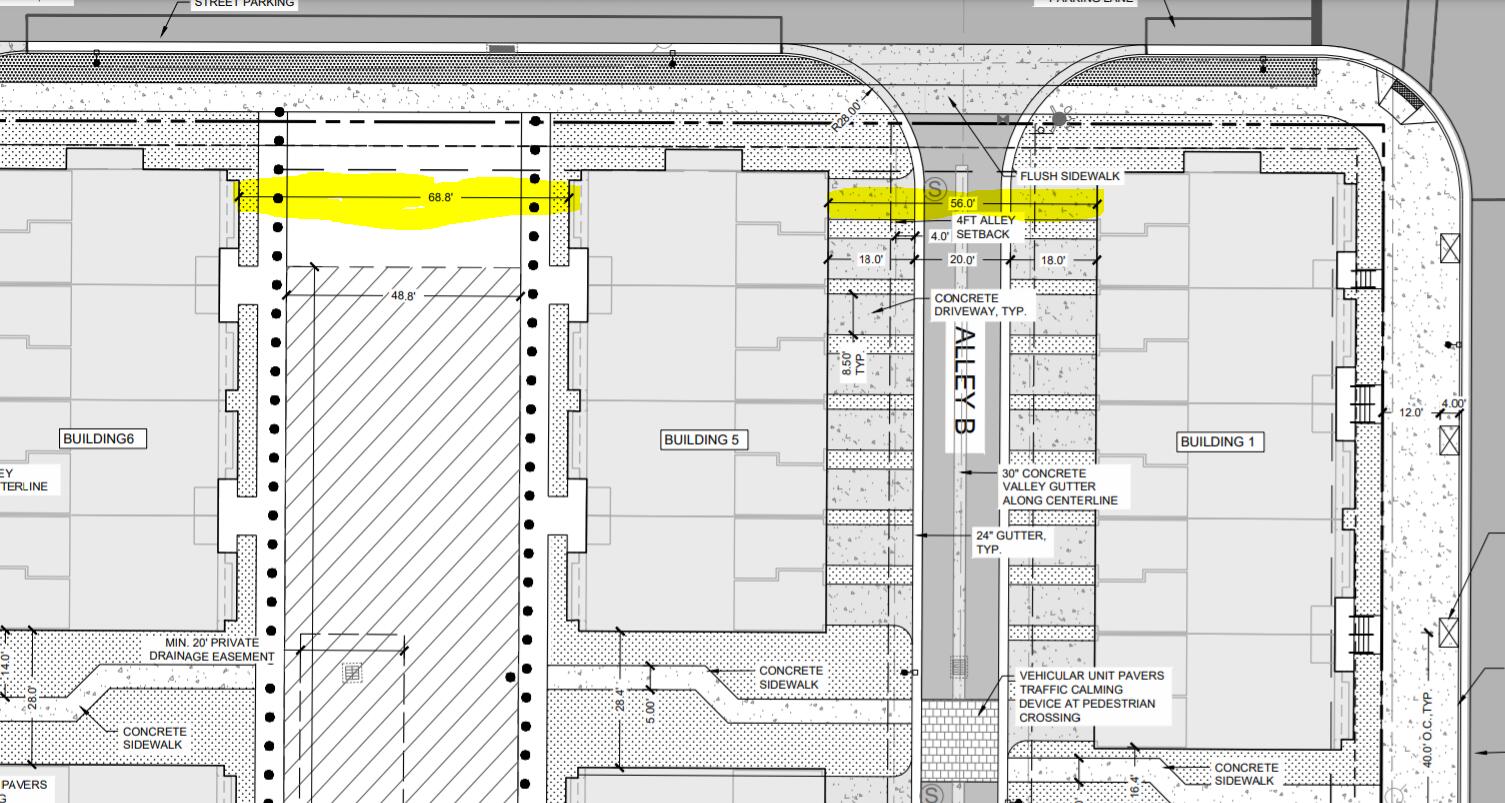
Task: Click the CONCRETE DRIVEWAY, TYP. callout
Action: click(x=980, y=305)
